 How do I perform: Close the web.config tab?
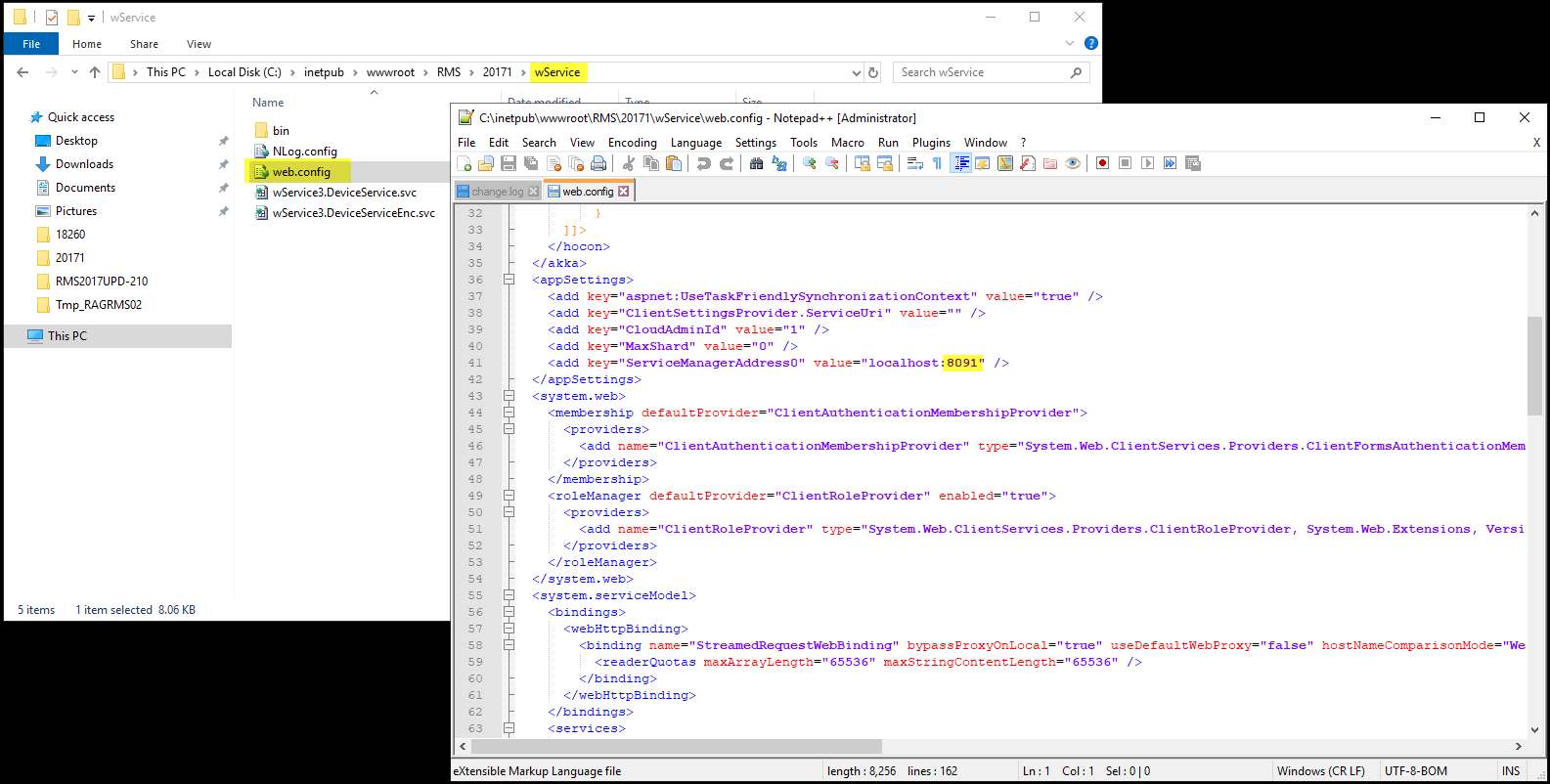coord(623,192)
